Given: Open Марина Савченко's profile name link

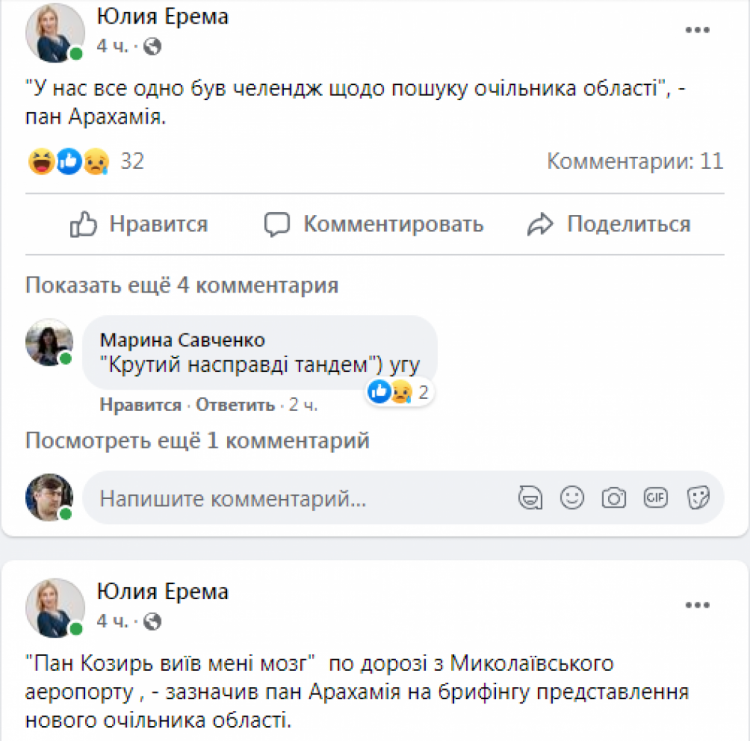Looking at the screenshot, I should (182, 341).
